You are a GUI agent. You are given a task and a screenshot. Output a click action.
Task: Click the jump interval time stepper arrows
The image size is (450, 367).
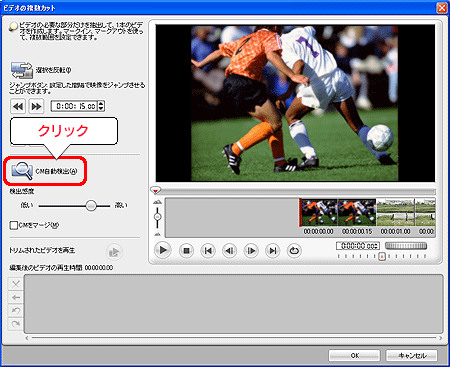tap(101, 106)
